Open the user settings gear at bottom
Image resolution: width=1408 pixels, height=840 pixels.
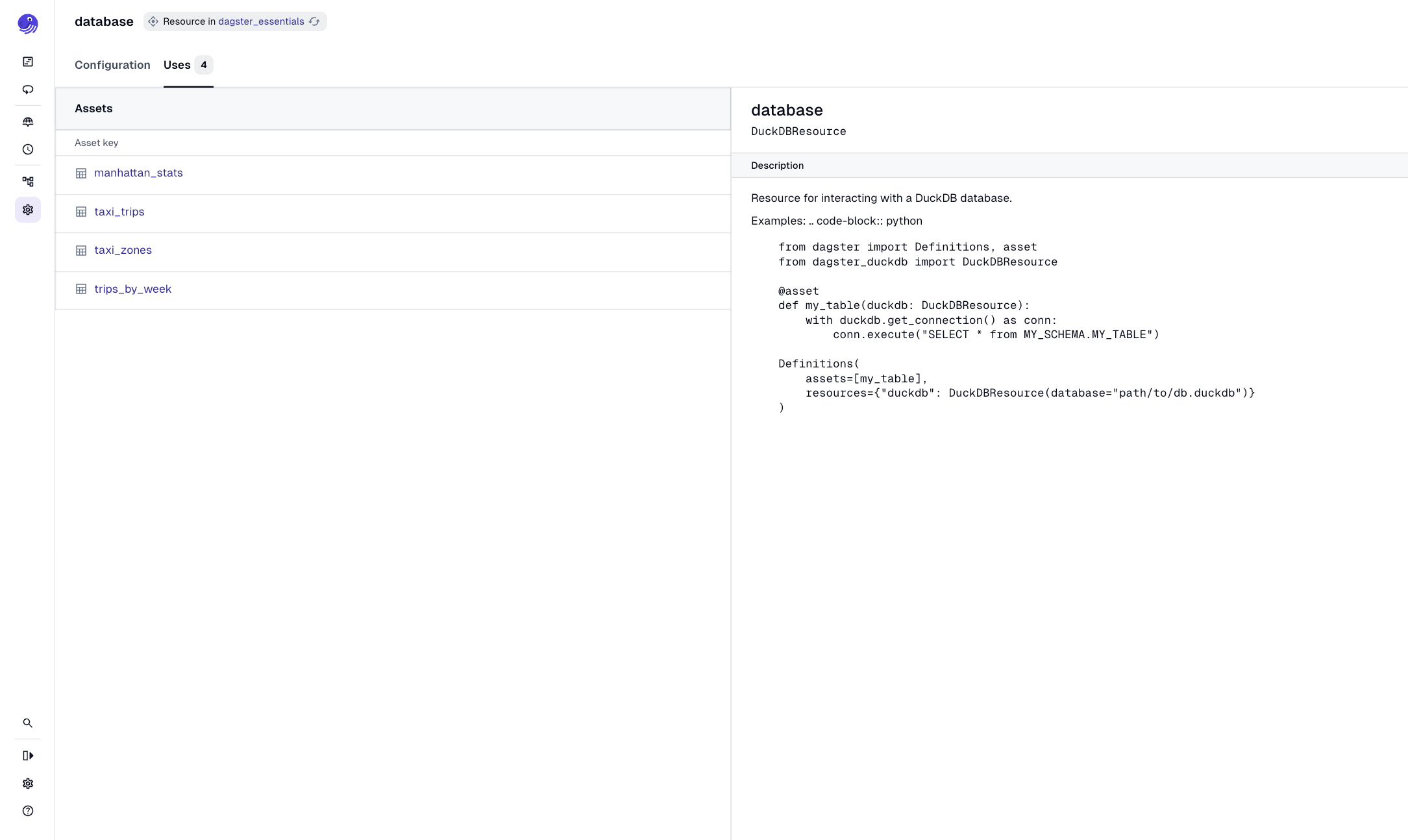pyautogui.click(x=27, y=784)
